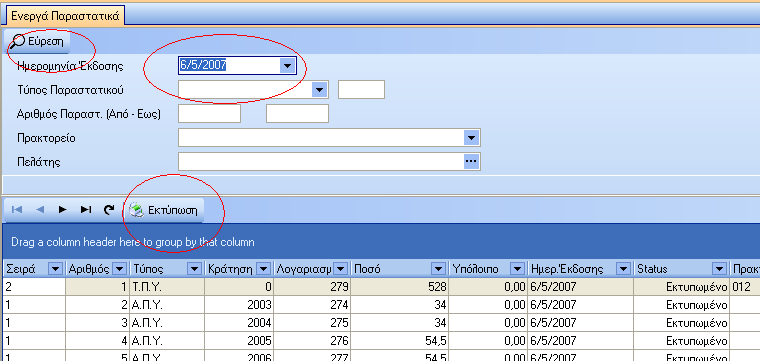Click the Κράτηση cell 2005
The width and height of the screenshot is (760, 361).
[x=239, y=341]
